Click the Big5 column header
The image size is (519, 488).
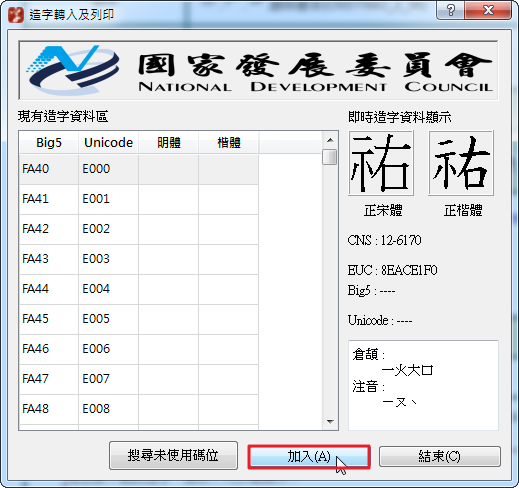coord(49,143)
